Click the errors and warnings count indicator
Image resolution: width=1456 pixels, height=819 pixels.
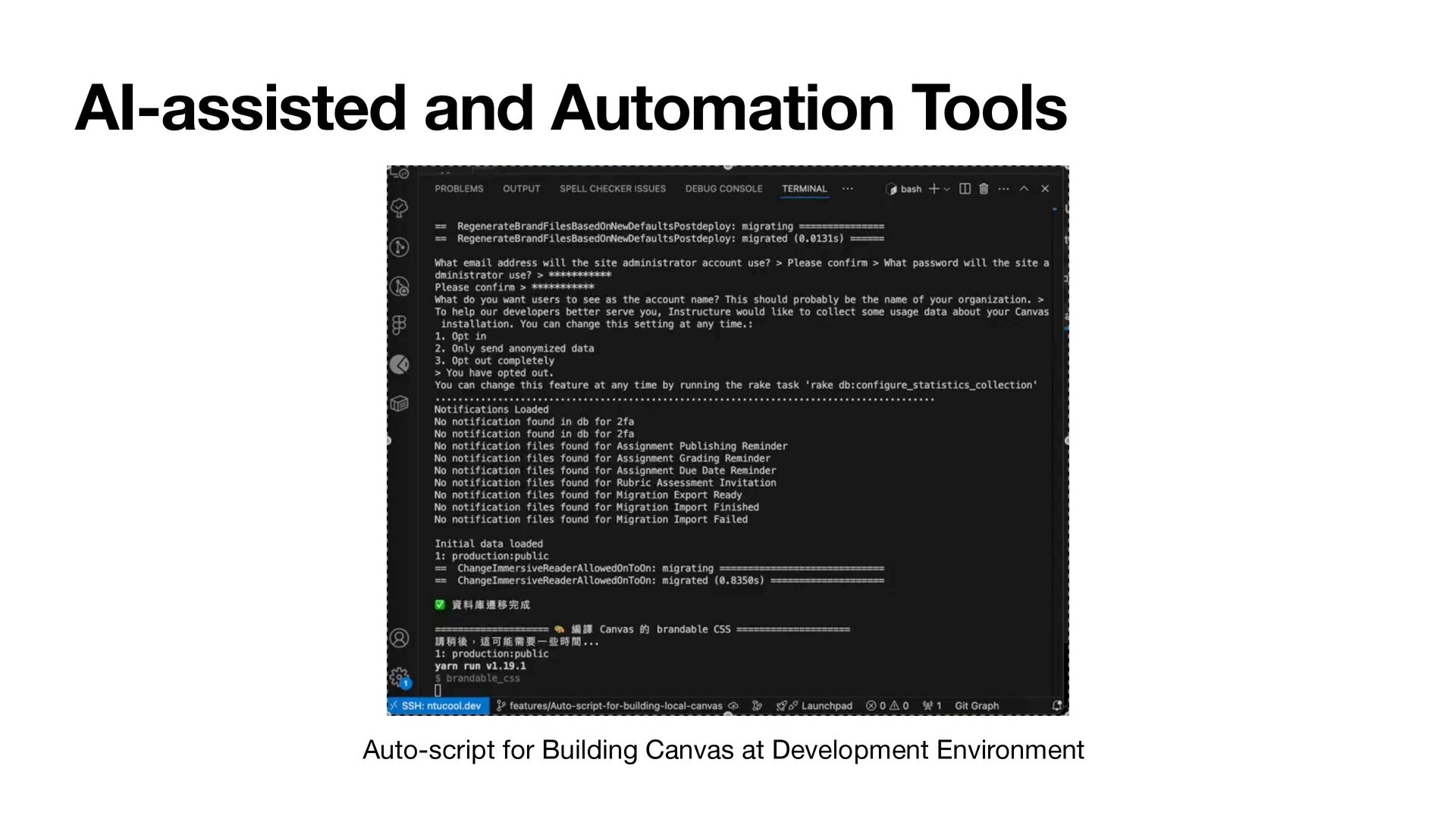coord(887,706)
